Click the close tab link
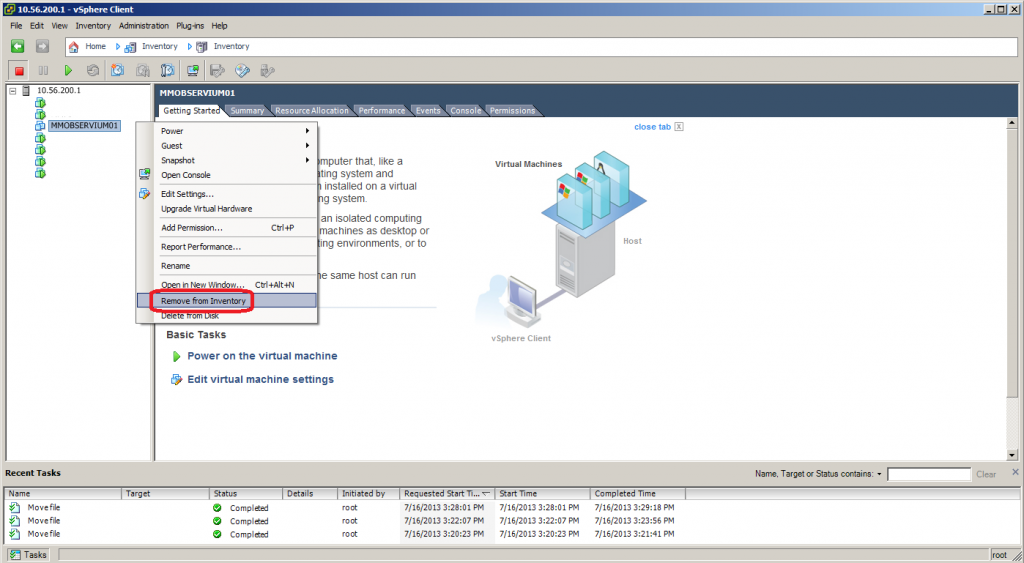This screenshot has height=563, width=1024. 652,127
